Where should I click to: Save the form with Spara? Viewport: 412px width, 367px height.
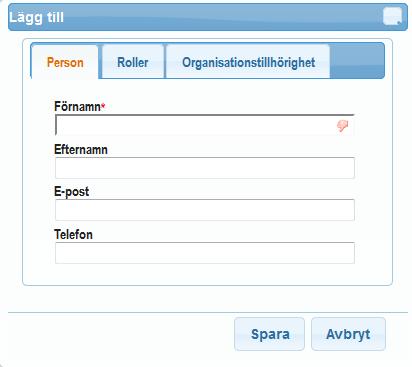point(270,334)
